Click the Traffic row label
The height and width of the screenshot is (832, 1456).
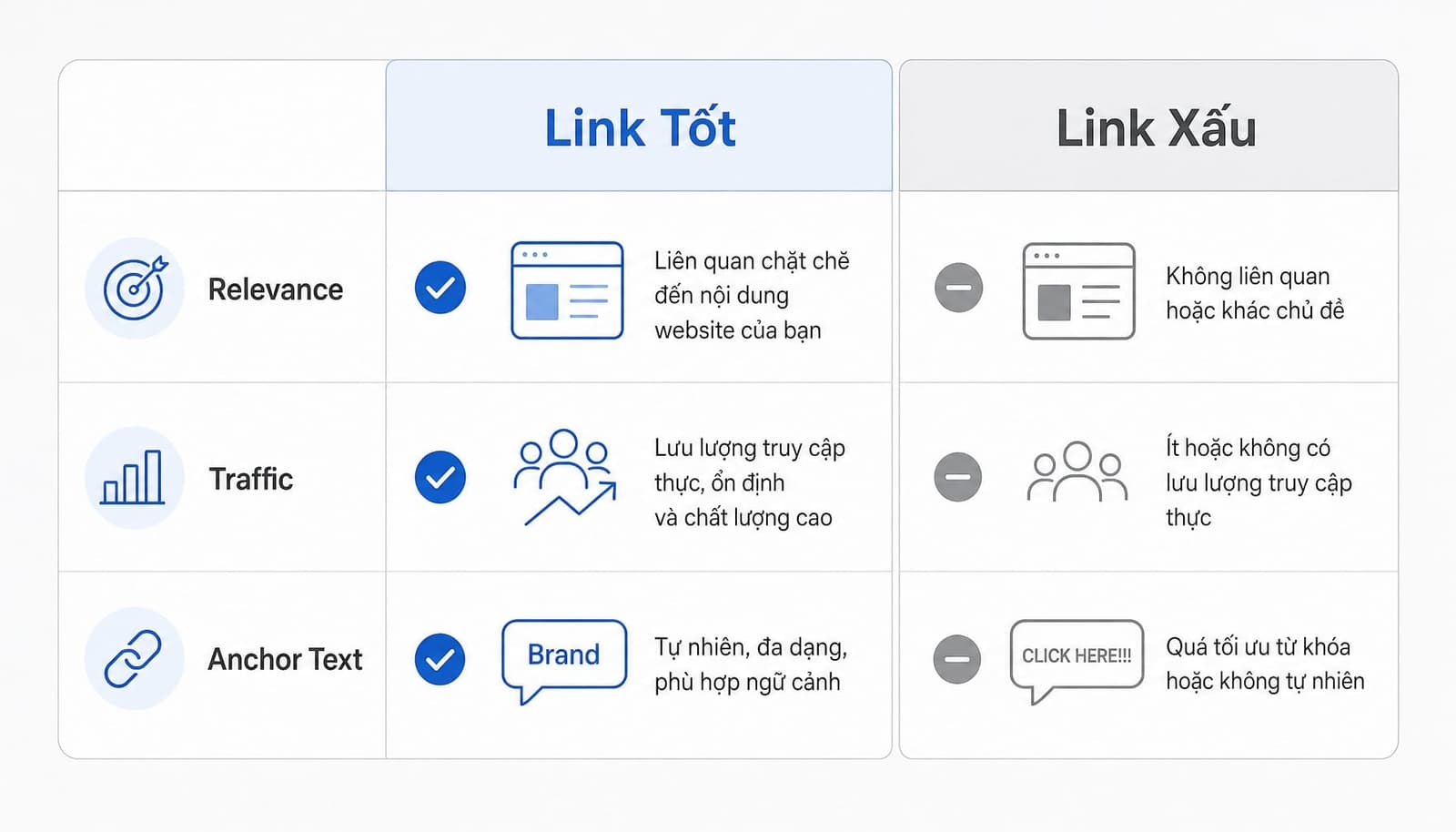(x=251, y=479)
